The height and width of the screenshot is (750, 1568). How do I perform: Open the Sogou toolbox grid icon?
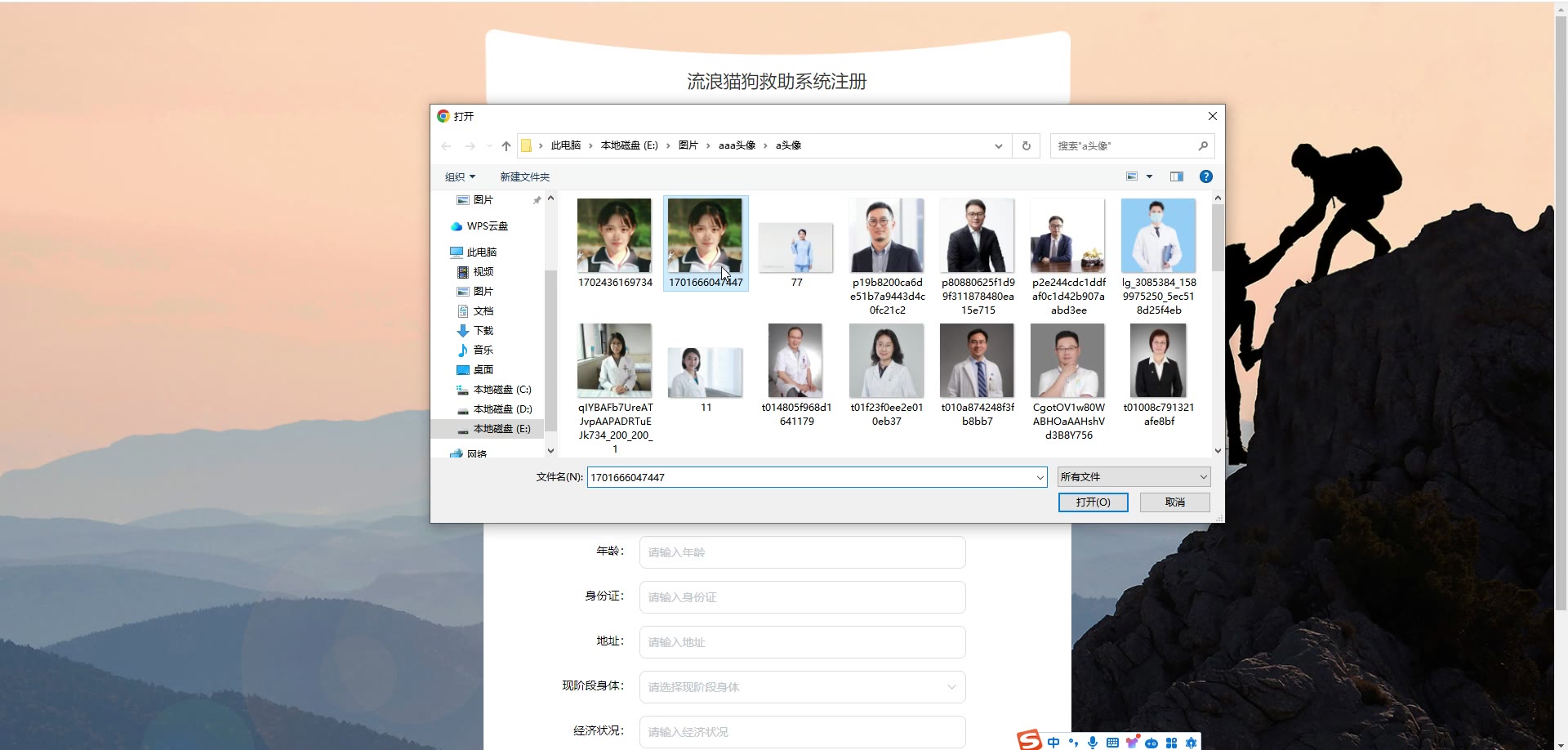coord(1171,743)
